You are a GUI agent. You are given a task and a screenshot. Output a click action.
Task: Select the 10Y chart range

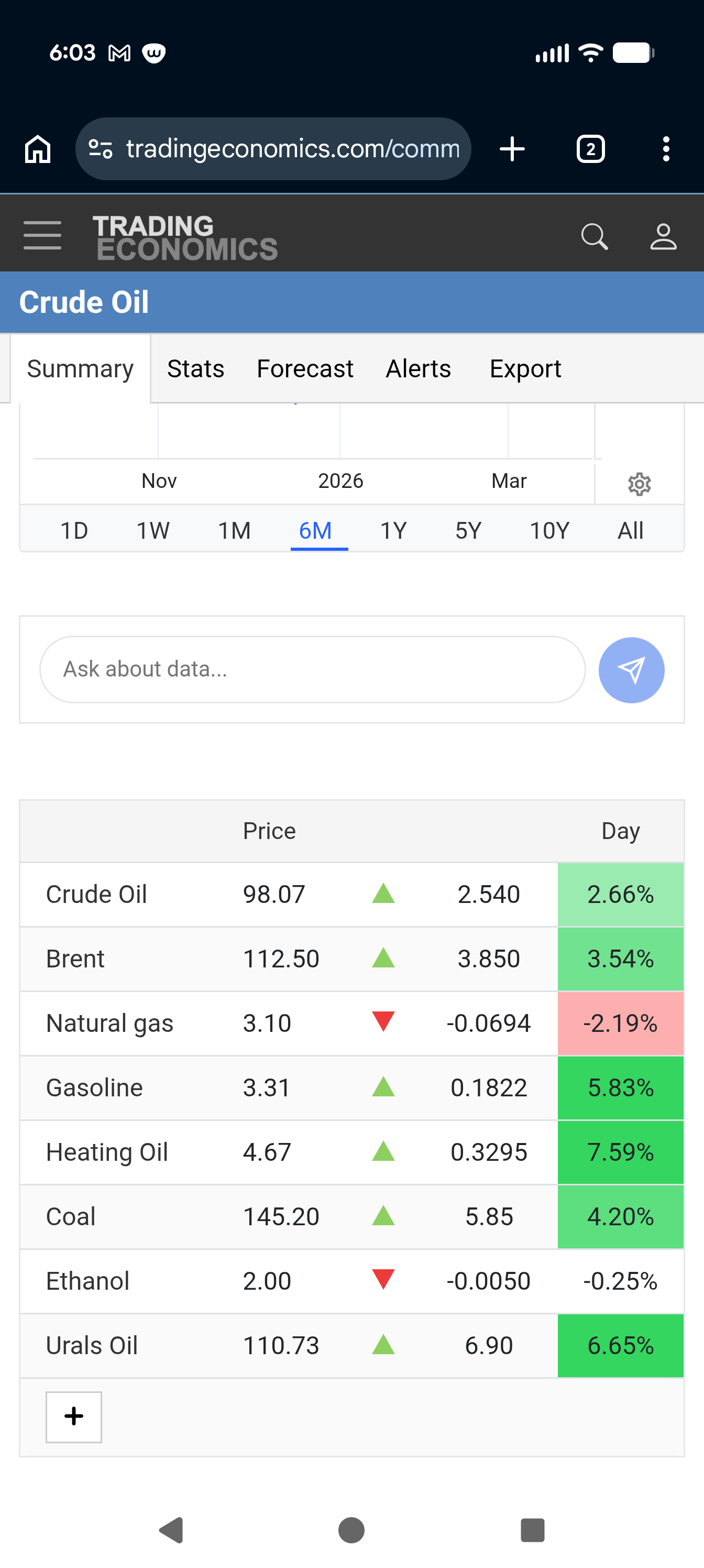click(x=549, y=531)
